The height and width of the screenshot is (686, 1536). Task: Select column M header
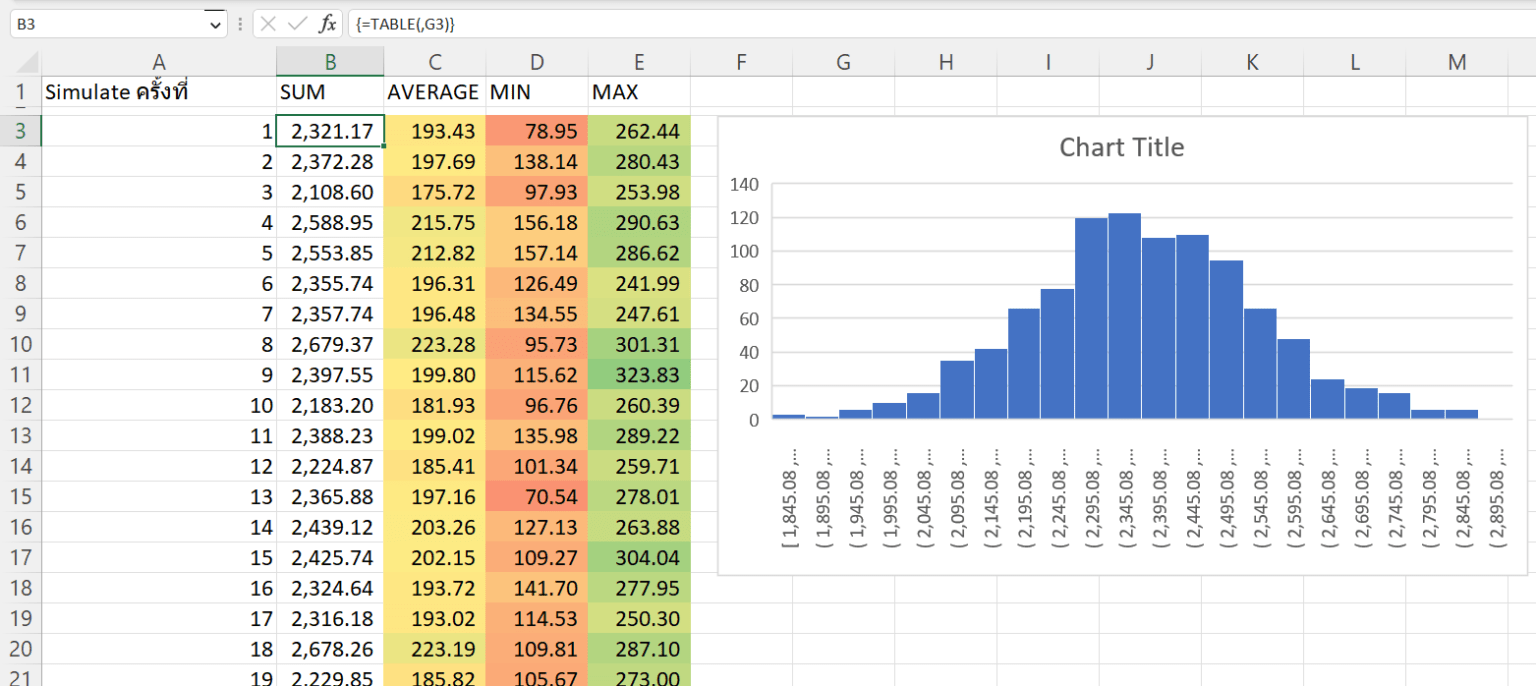(x=1456, y=61)
